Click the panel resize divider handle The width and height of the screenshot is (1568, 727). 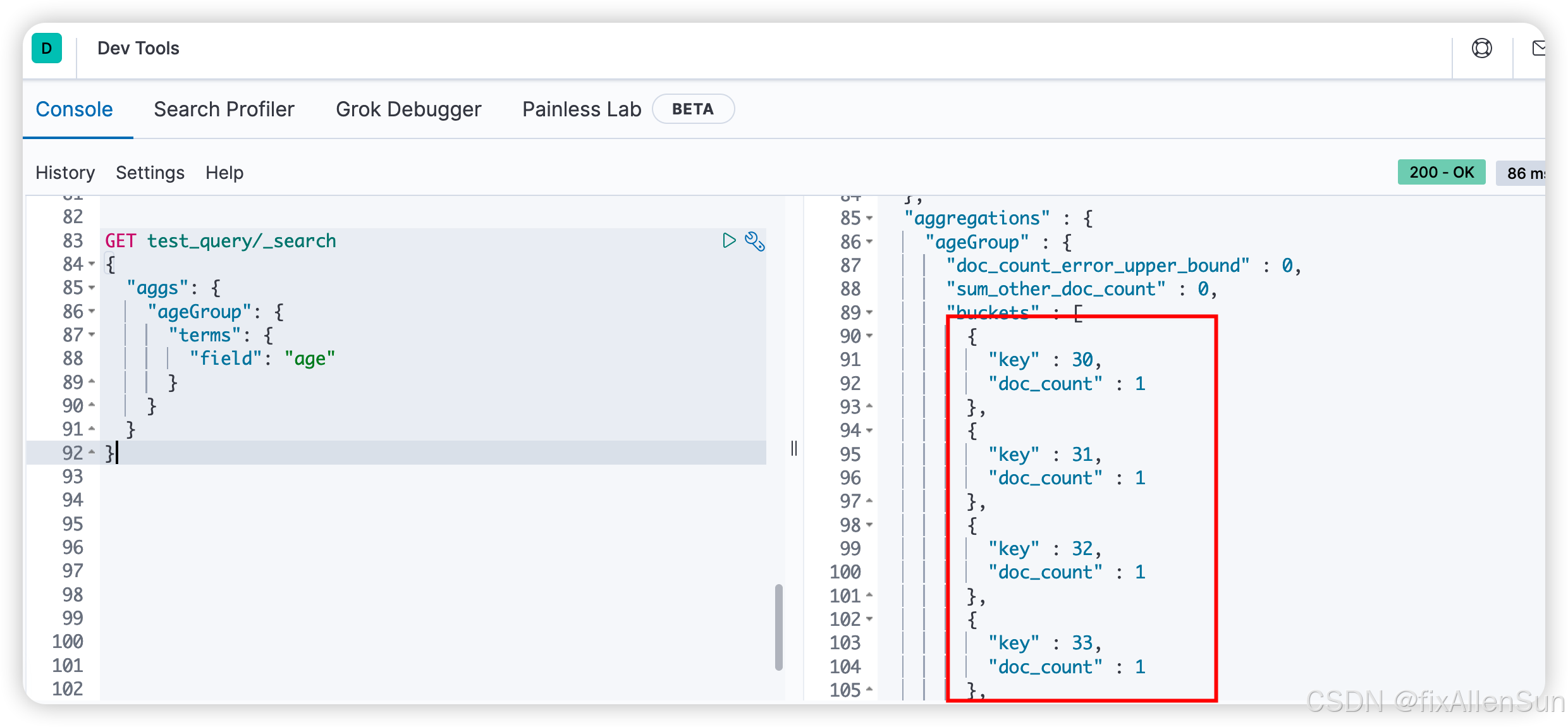(794, 448)
